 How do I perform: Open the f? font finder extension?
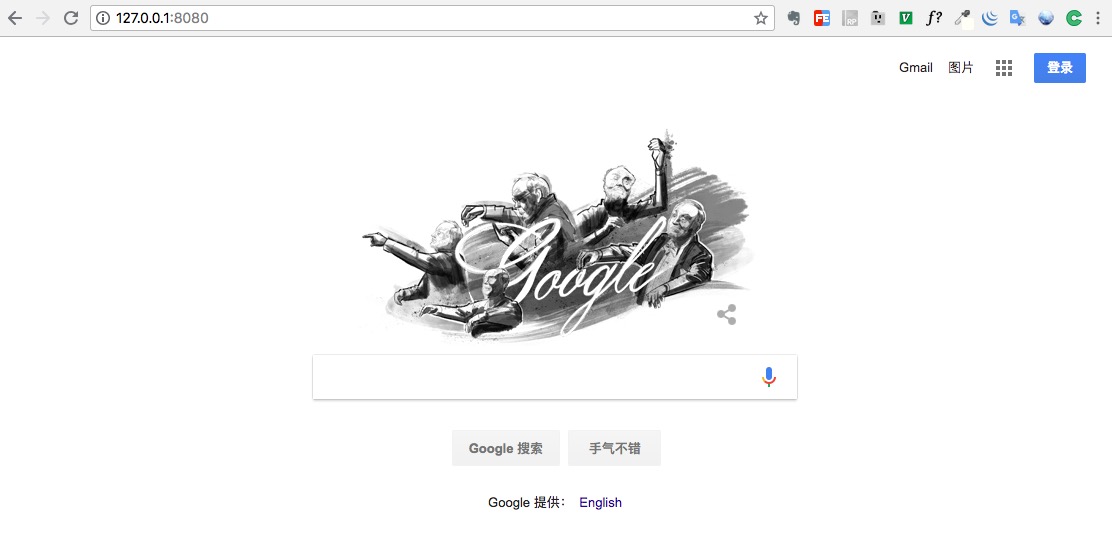(x=934, y=18)
